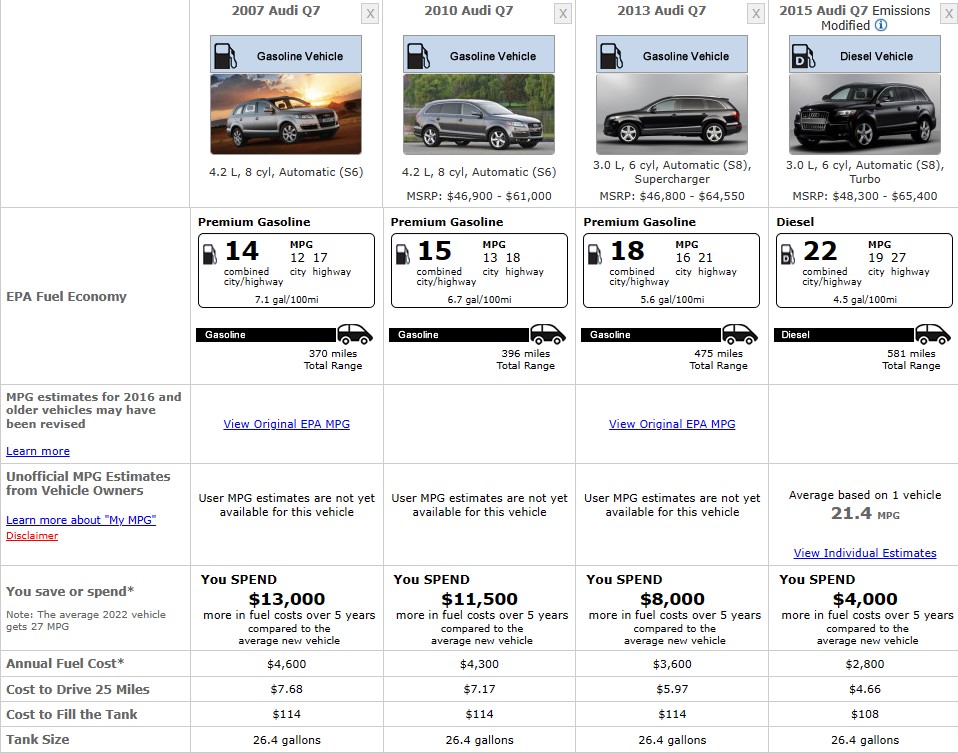Open the 2015 Audi Q7 photo

pyautogui.click(x=865, y=114)
